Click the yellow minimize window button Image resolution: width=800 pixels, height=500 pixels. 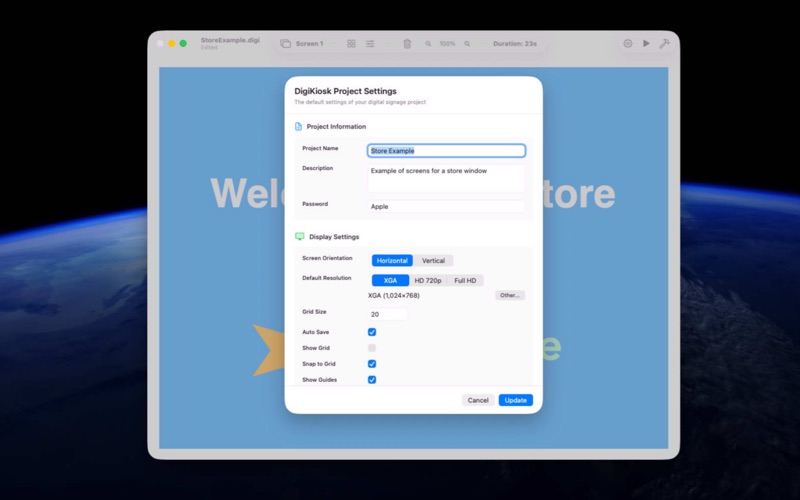171,43
